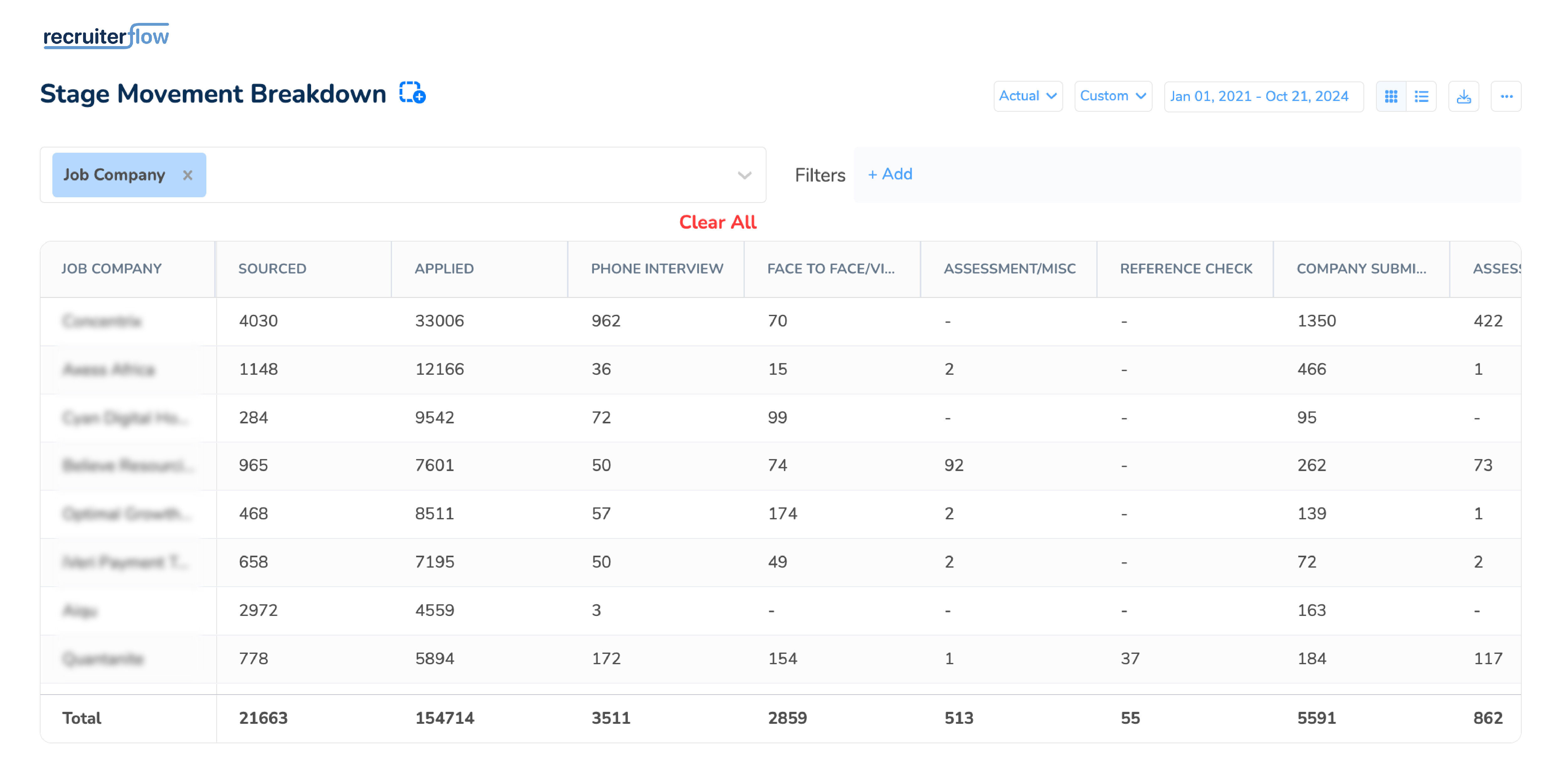Viewport: 1568px width, 784px height.
Task: Click the Applied value 7601
Action: coord(435,465)
